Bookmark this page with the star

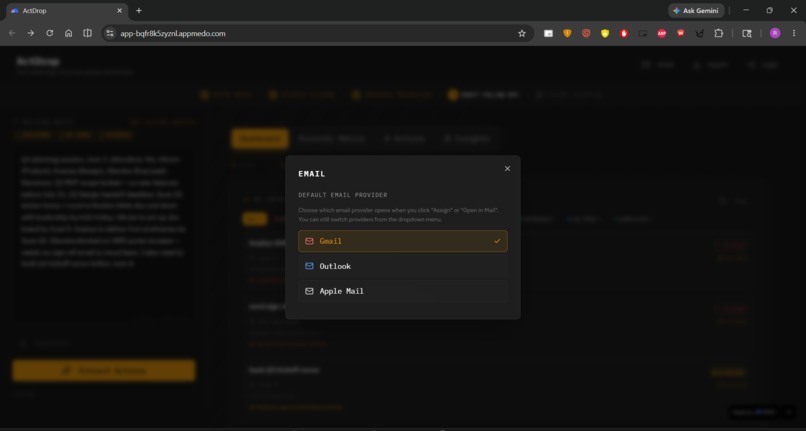click(522, 33)
